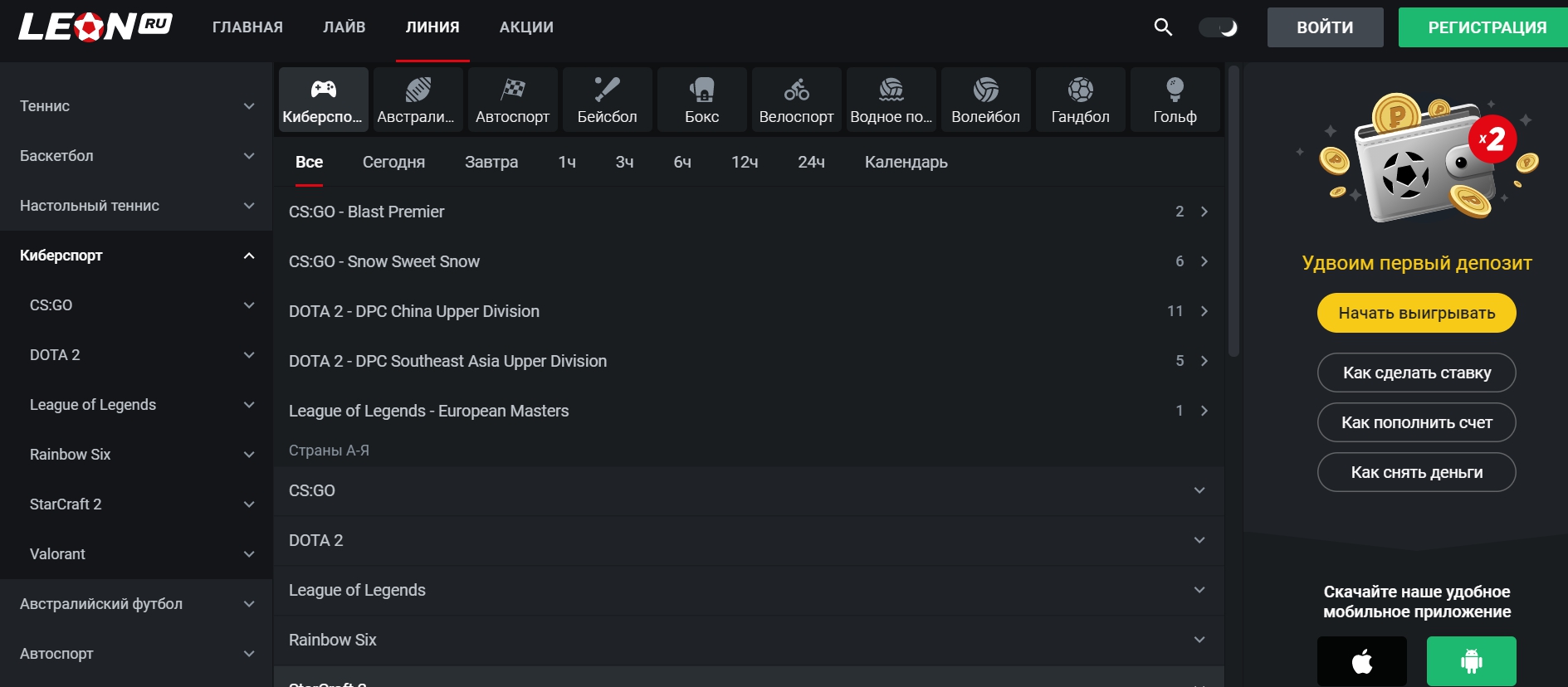This screenshot has width=1568, height=687.
Task: Open the ЛИНИЯ menu item
Action: click(432, 27)
